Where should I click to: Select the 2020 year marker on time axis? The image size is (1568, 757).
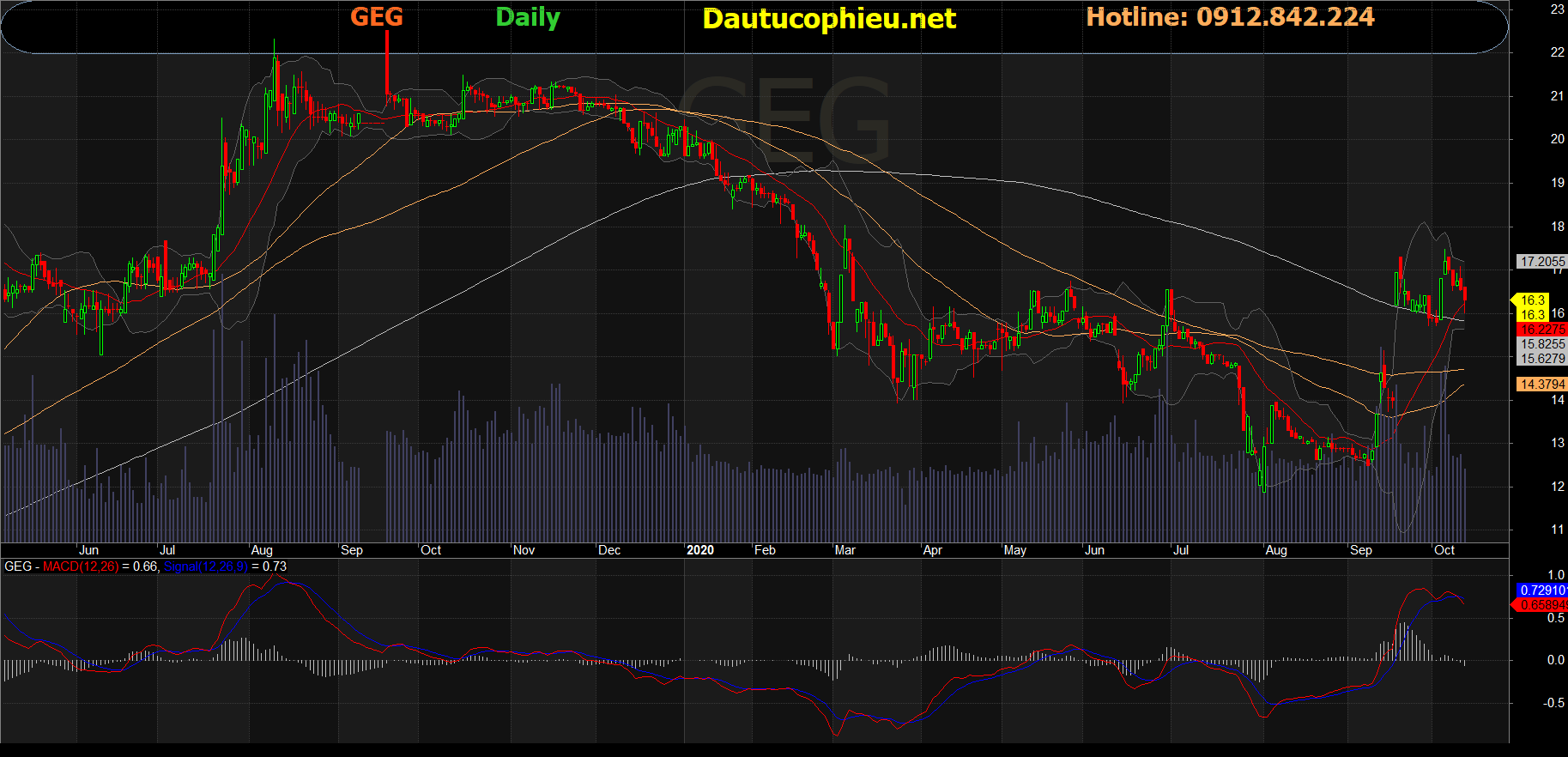[x=700, y=550]
